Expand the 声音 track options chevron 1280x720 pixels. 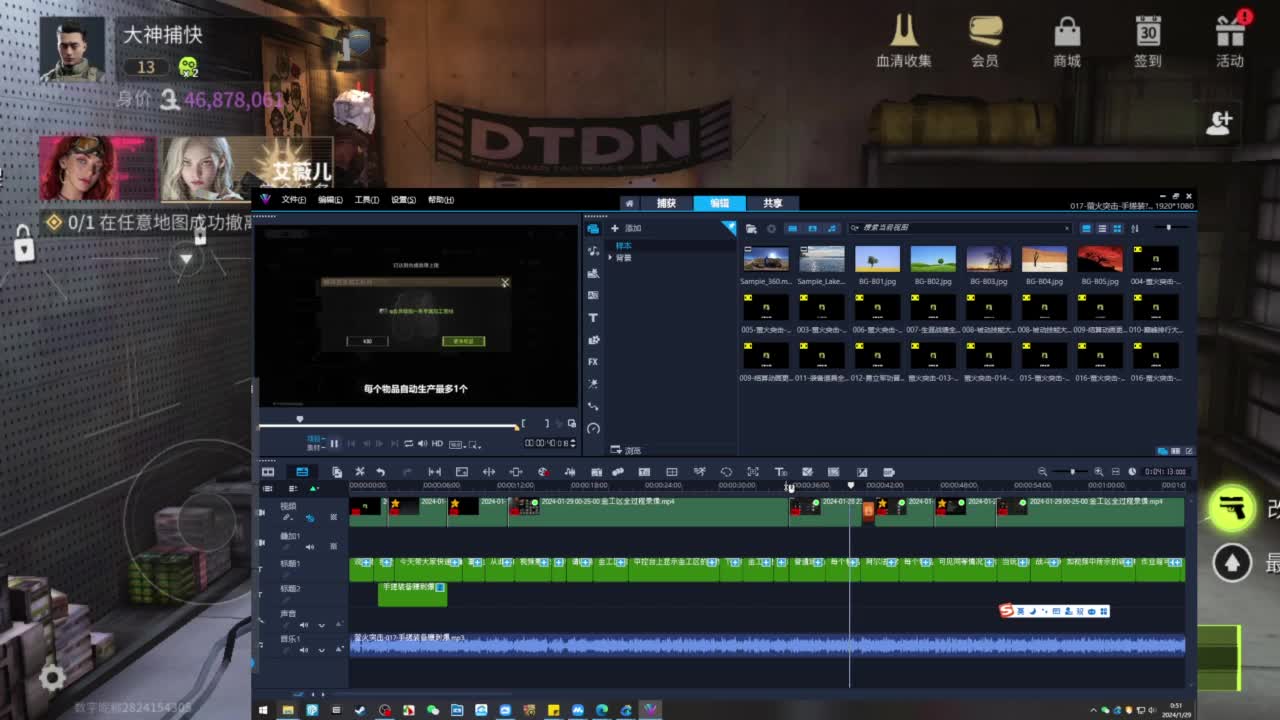[x=321, y=625]
